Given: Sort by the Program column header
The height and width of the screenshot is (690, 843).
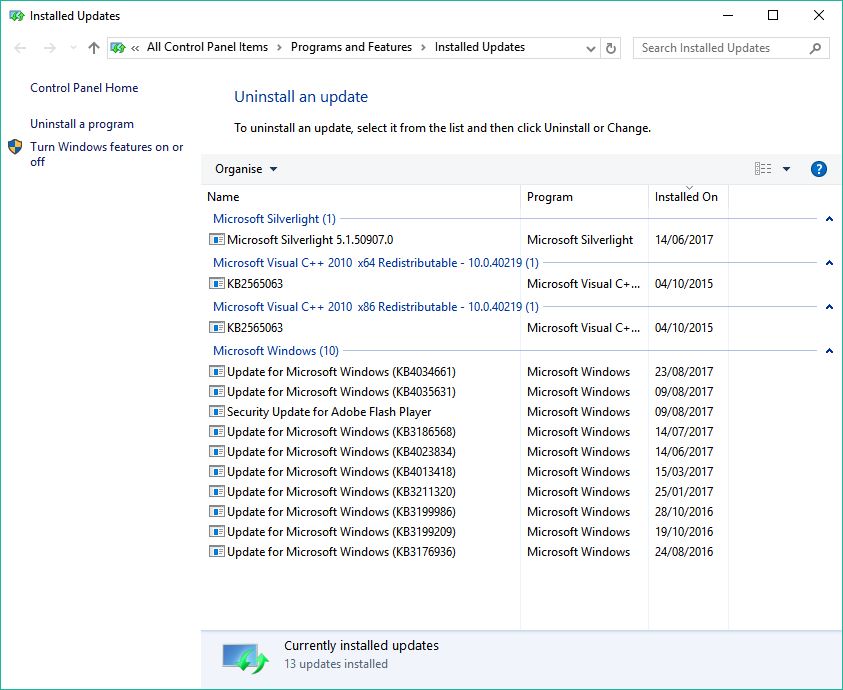Looking at the screenshot, I should click(584, 197).
